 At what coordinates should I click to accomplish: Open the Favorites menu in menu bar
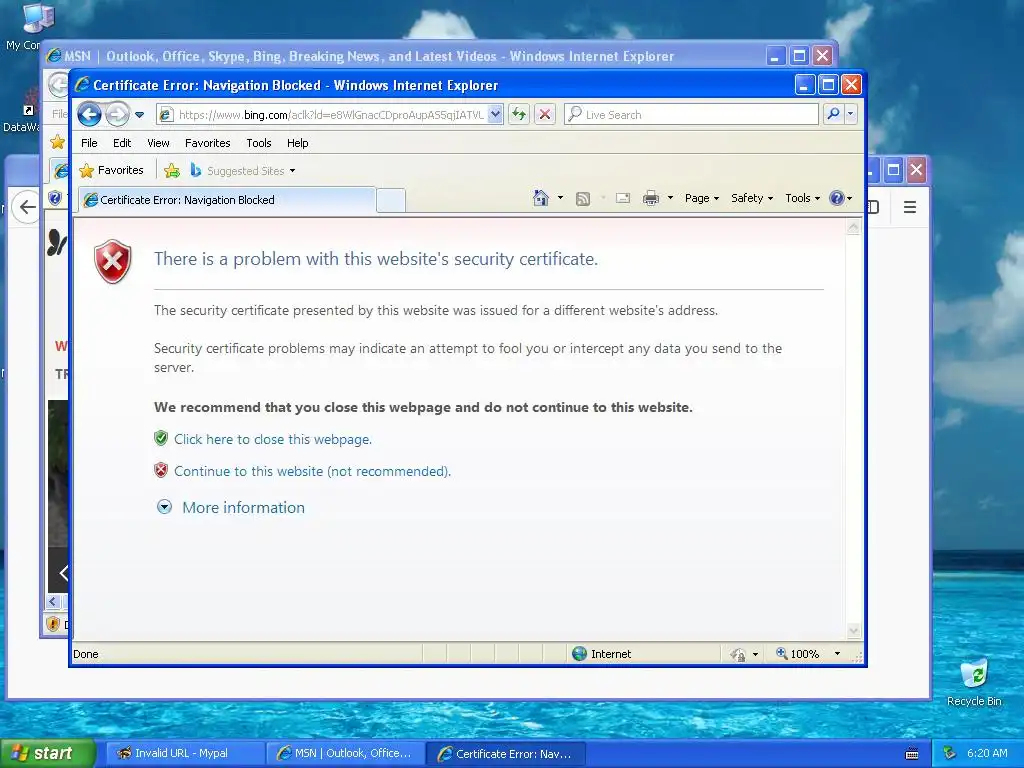208,143
